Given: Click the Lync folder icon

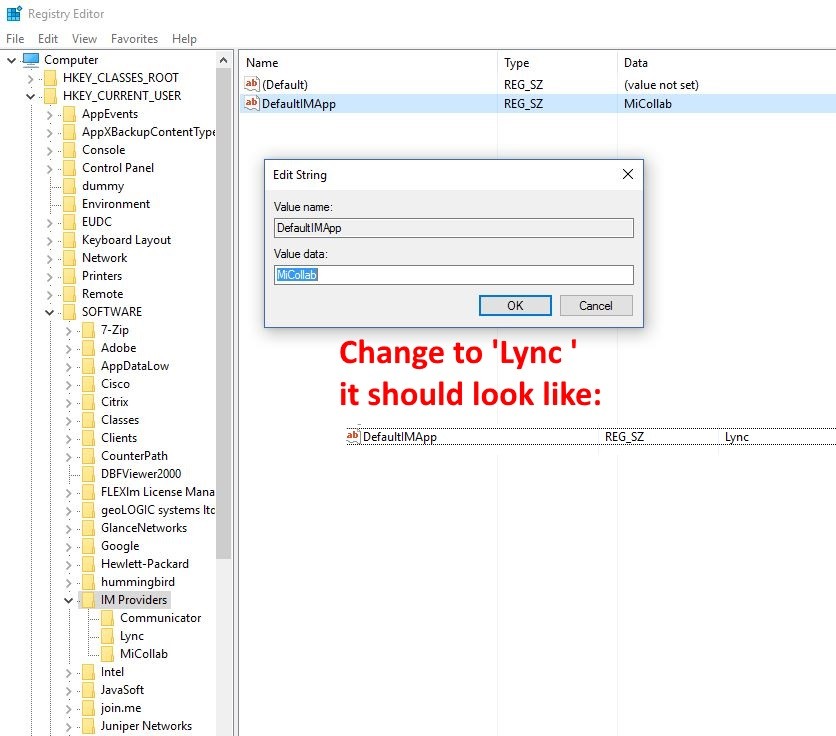Looking at the screenshot, I should tap(108, 636).
